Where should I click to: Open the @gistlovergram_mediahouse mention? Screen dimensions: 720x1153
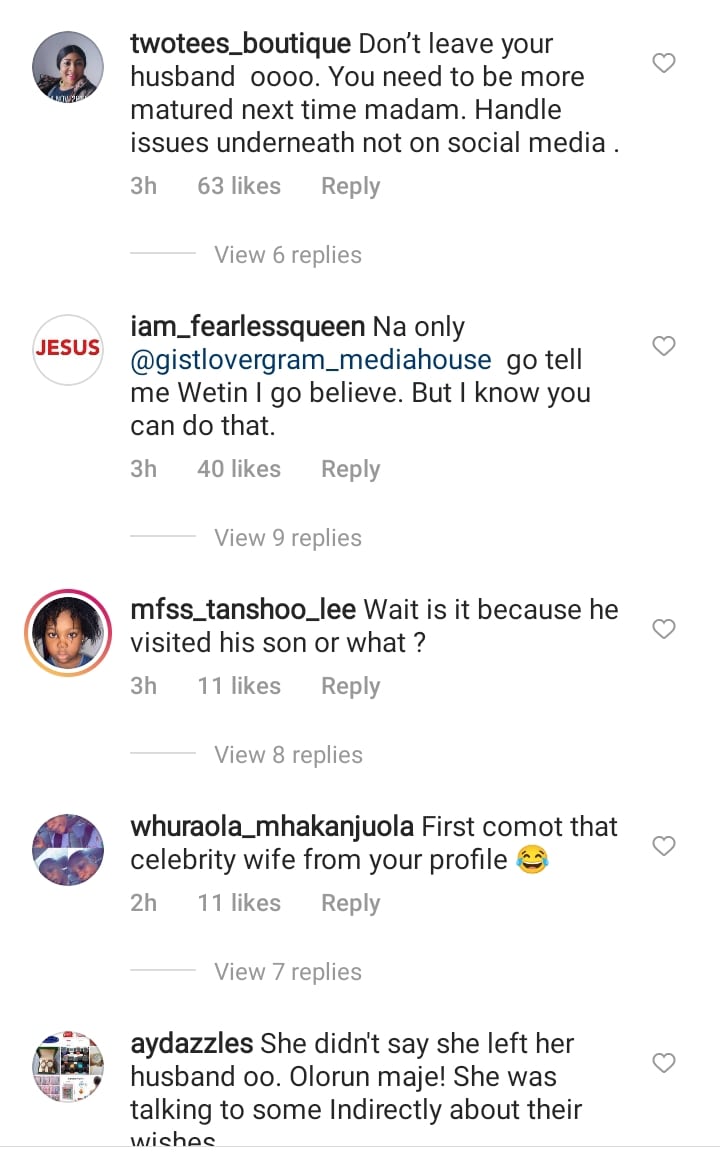(x=311, y=360)
